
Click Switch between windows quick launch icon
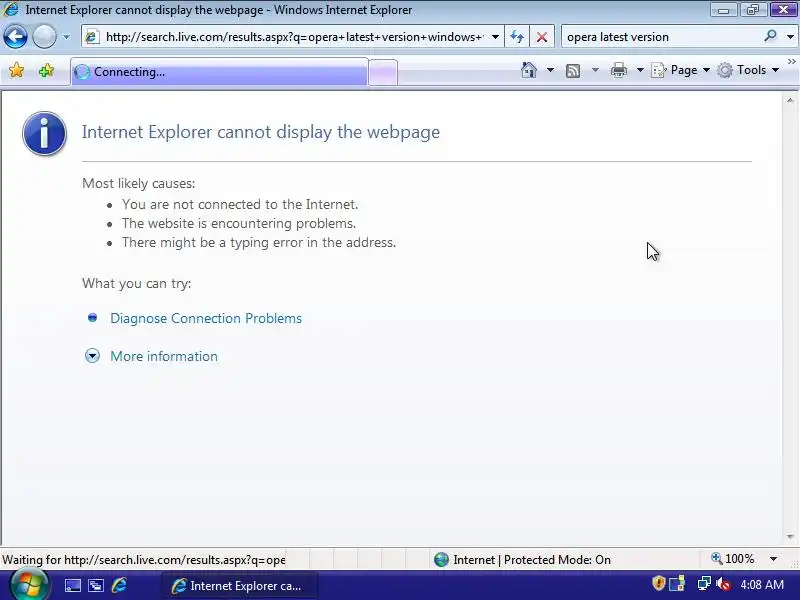coord(96,586)
